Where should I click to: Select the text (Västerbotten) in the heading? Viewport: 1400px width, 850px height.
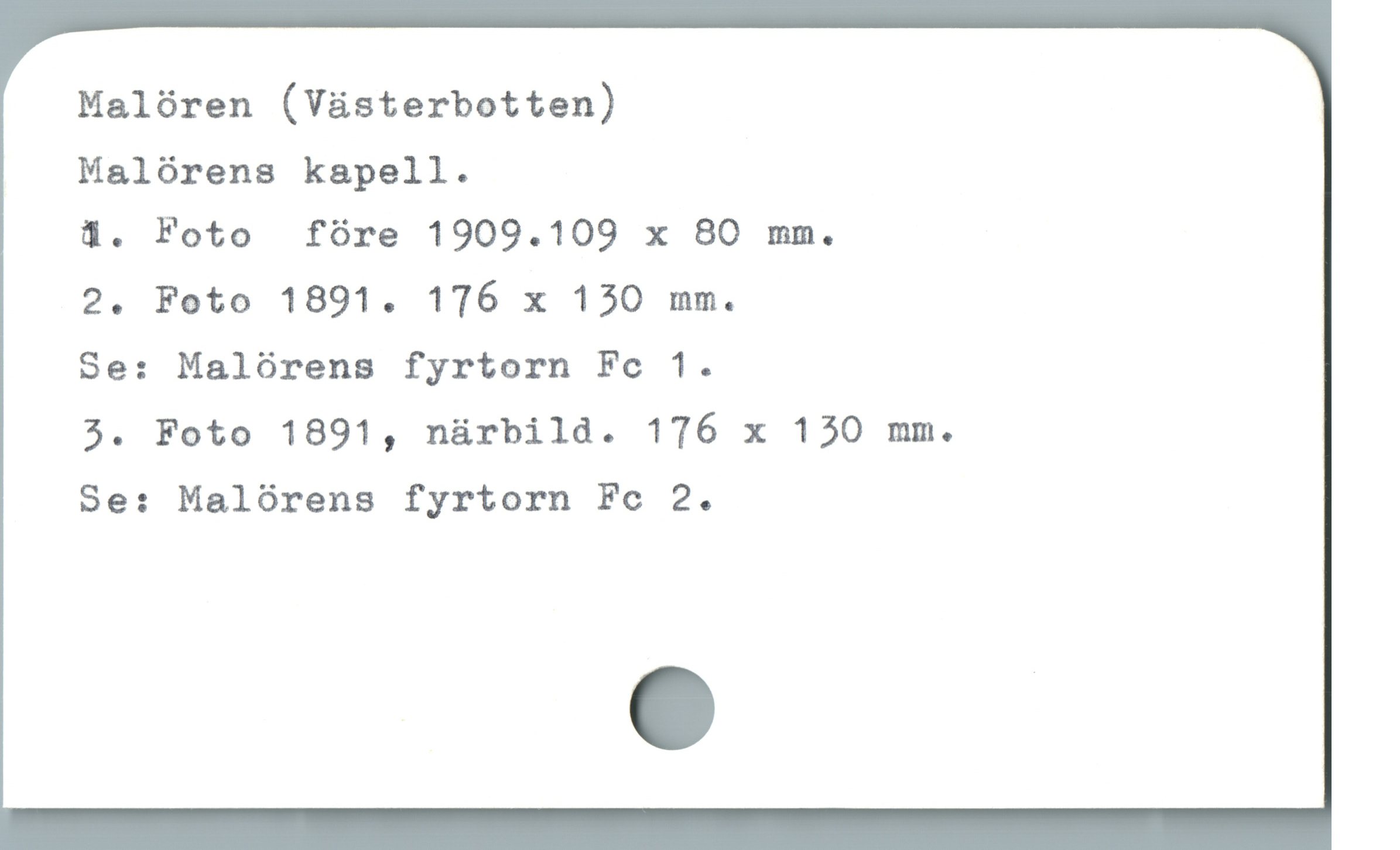(x=449, y=106)
